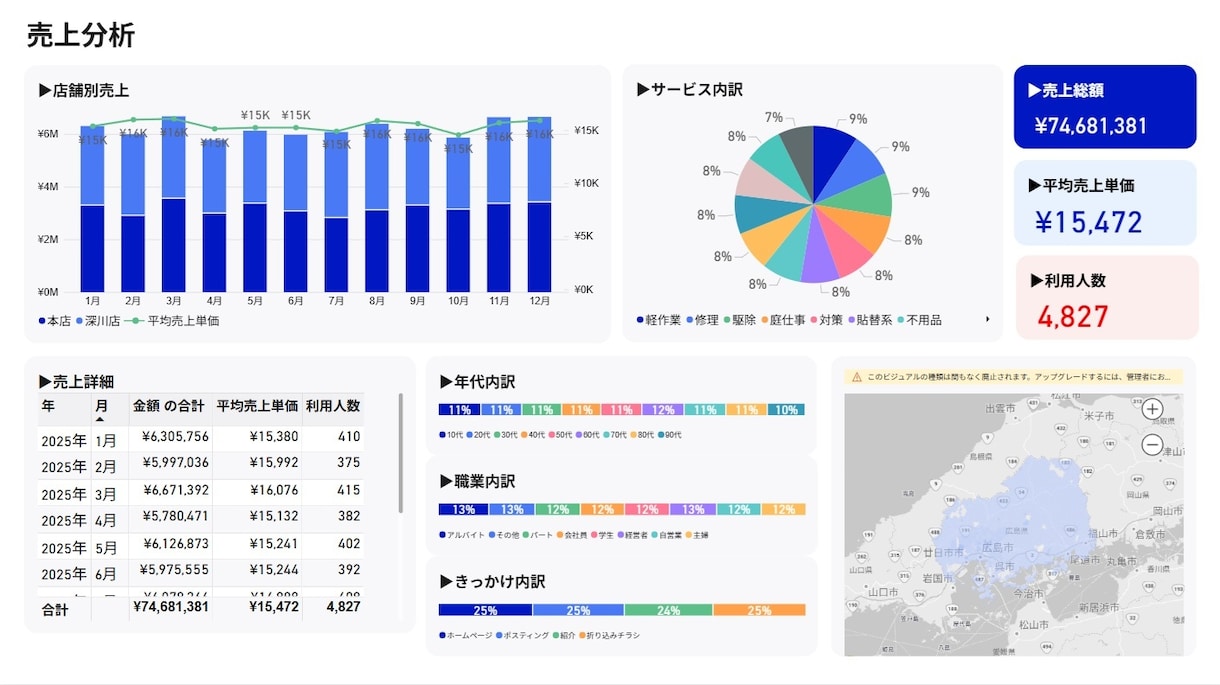Sort table by 平均売上単価 column header
This screenshot has width=1220, height=685.
[x=257, y=406]
